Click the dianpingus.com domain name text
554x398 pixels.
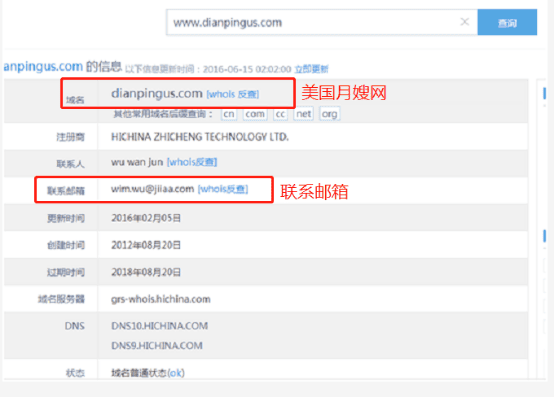(x=157, y=93)
